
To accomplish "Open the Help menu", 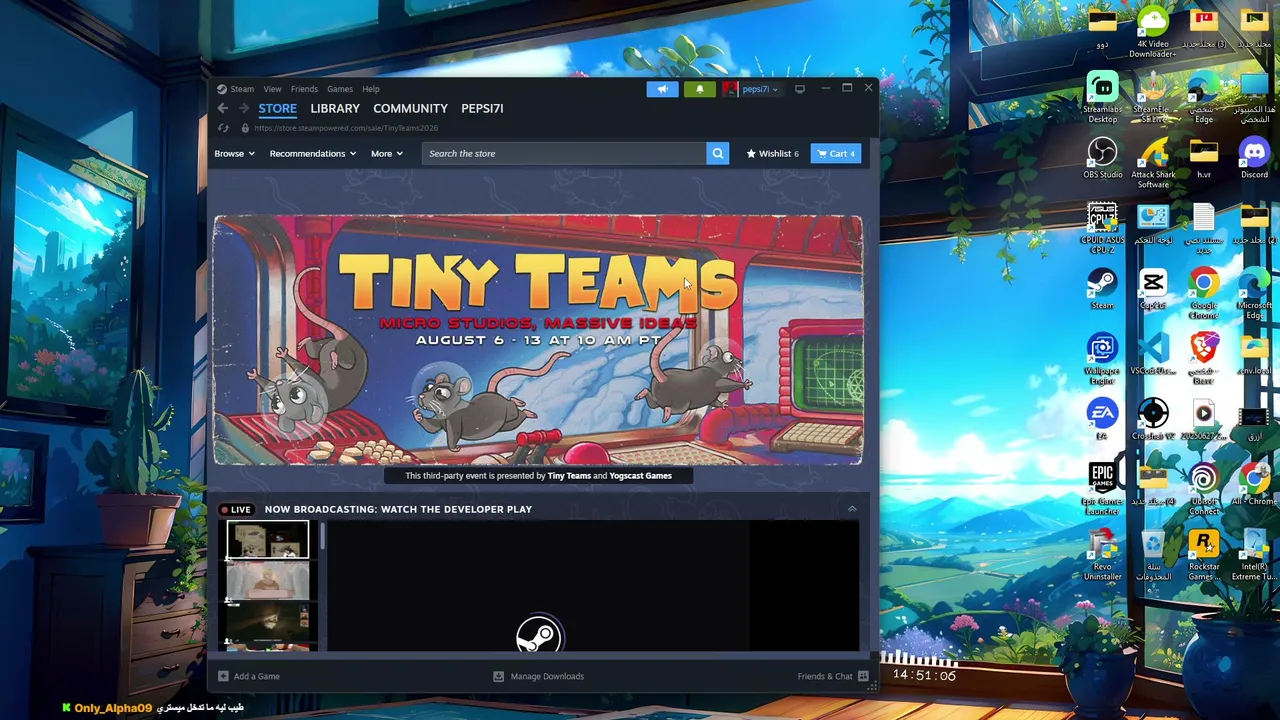I will click(x=371, y=89).
